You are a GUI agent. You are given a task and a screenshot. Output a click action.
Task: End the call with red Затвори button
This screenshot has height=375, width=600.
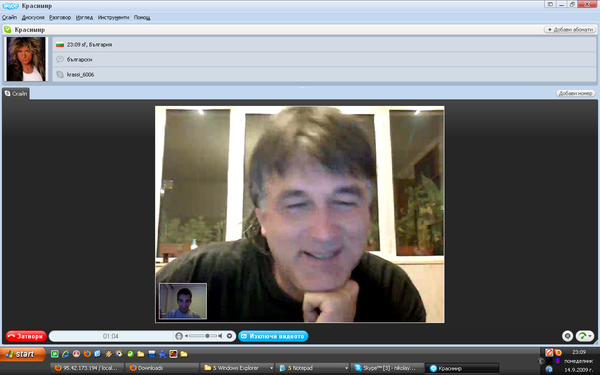26,336
